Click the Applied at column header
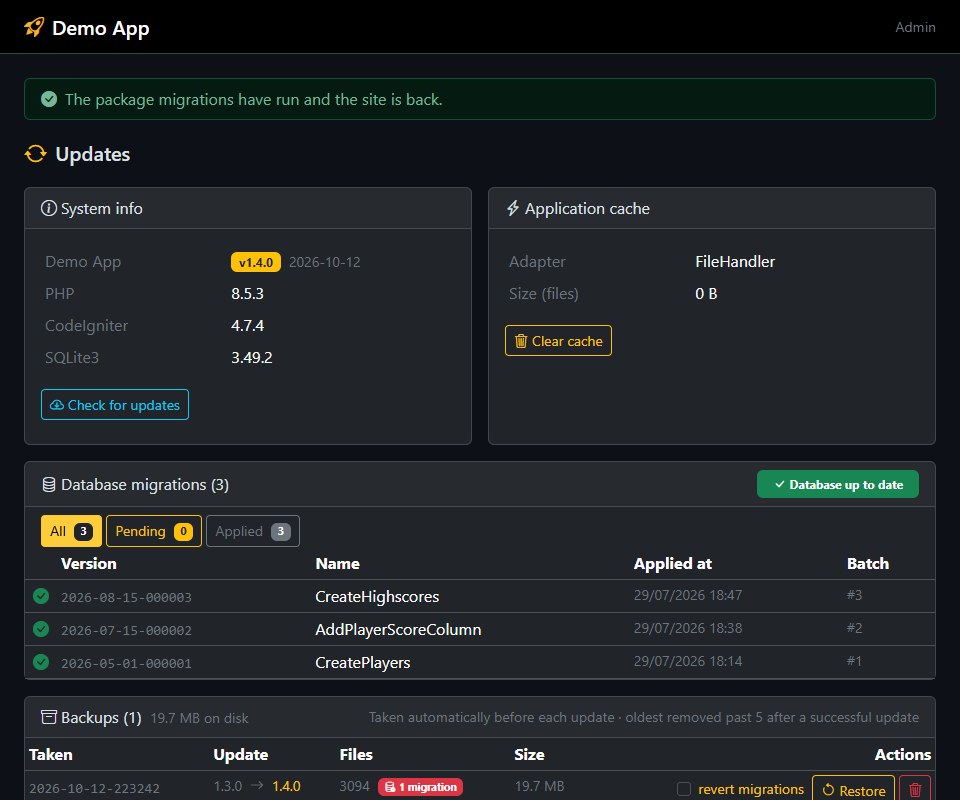This screenshot has width=960, height=800. (672, 563)
